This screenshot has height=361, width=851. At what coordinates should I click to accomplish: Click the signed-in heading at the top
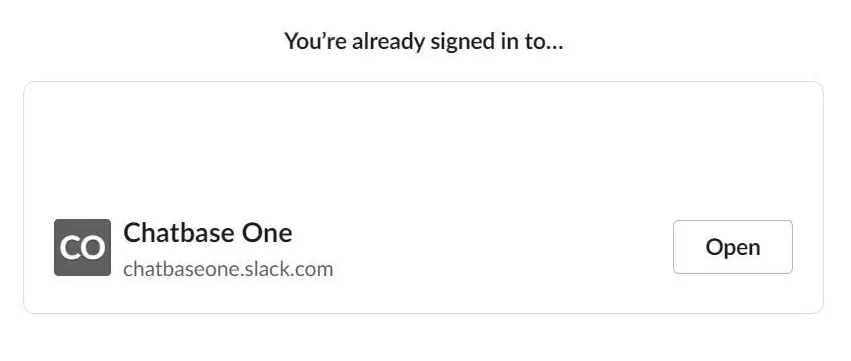tap(424, 42)
